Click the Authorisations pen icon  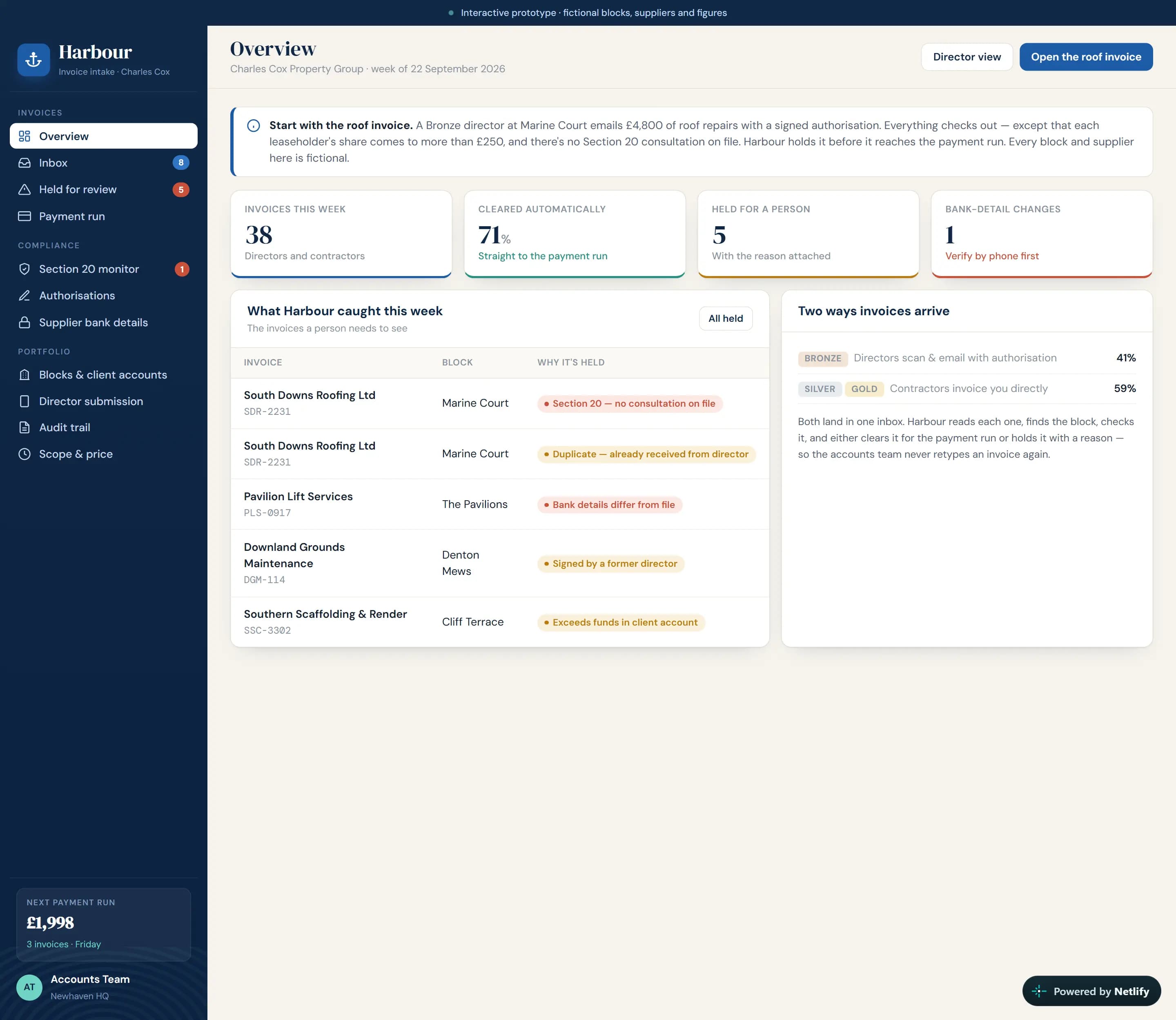[x=24, y=295]
